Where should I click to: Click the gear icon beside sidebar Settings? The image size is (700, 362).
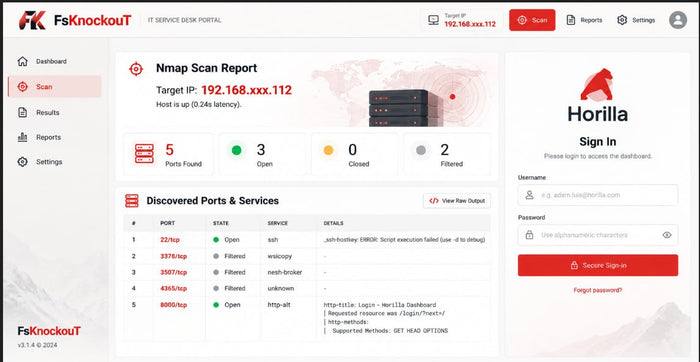coord(22,162)
